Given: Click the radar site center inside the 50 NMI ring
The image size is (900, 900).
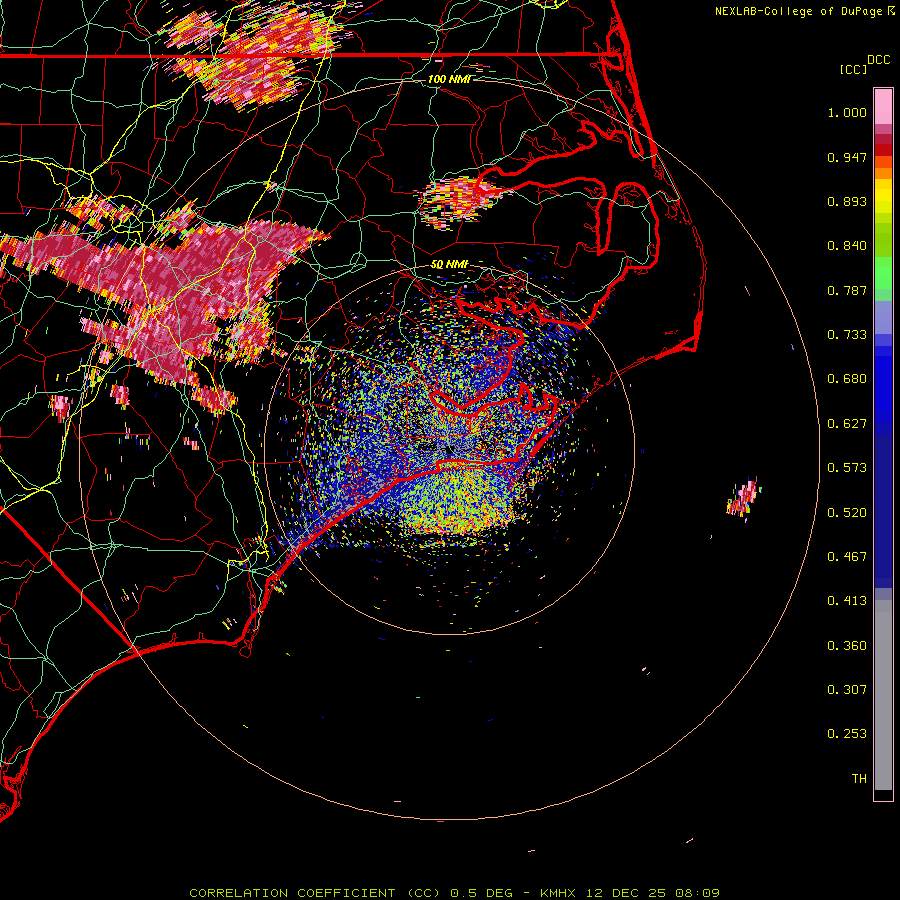Looking at the screenshot, I should tap(450, 450).
